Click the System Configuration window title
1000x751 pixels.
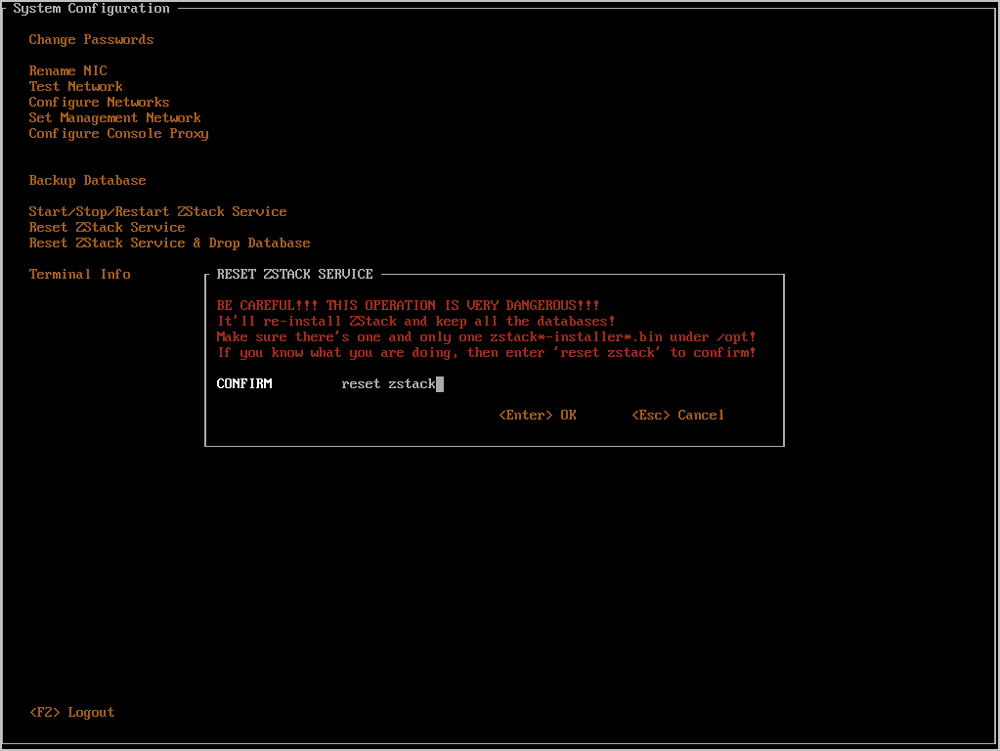pos(91,9)
